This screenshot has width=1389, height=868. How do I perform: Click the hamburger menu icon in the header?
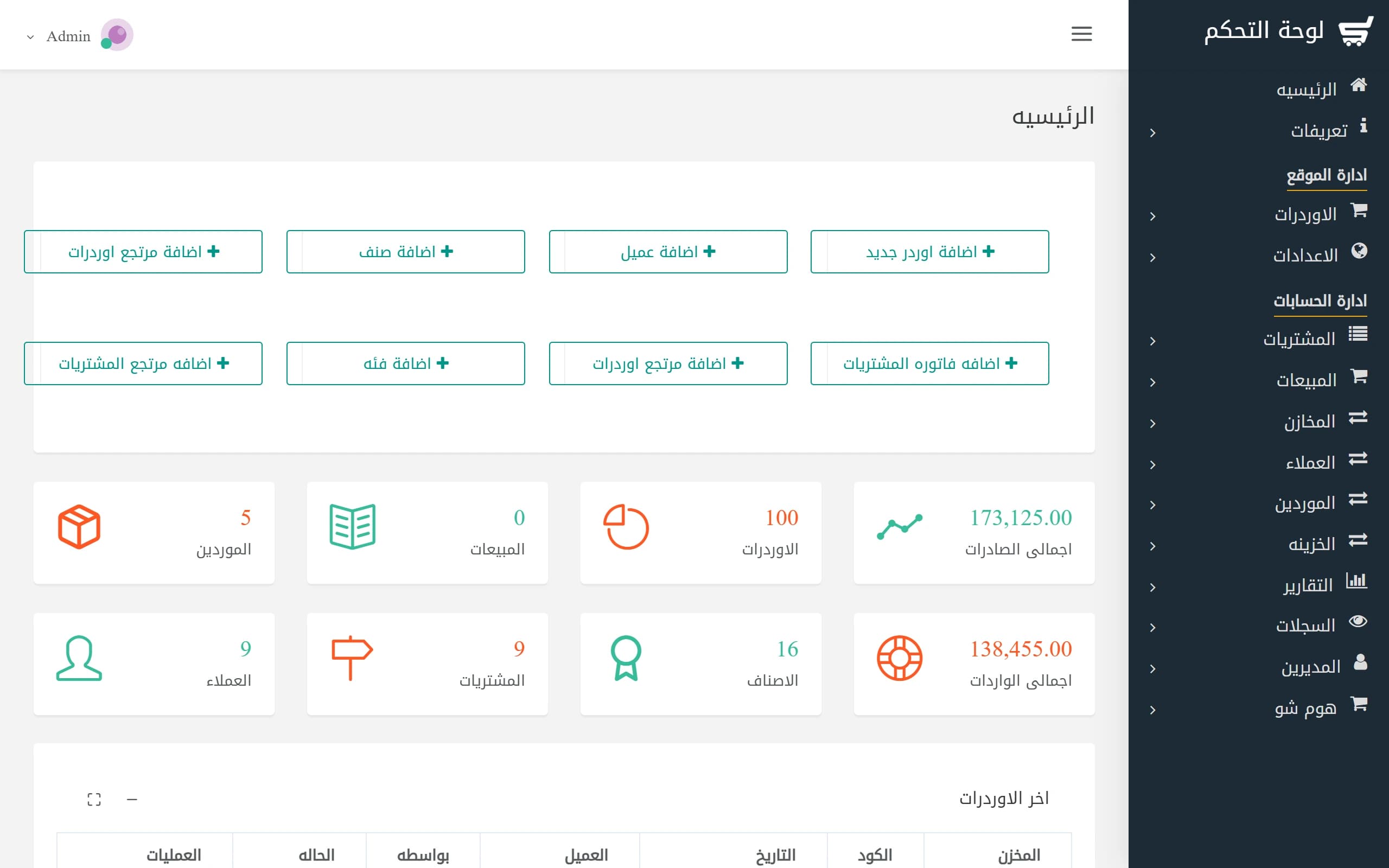pyautogui.click(x=1081, y=34)
